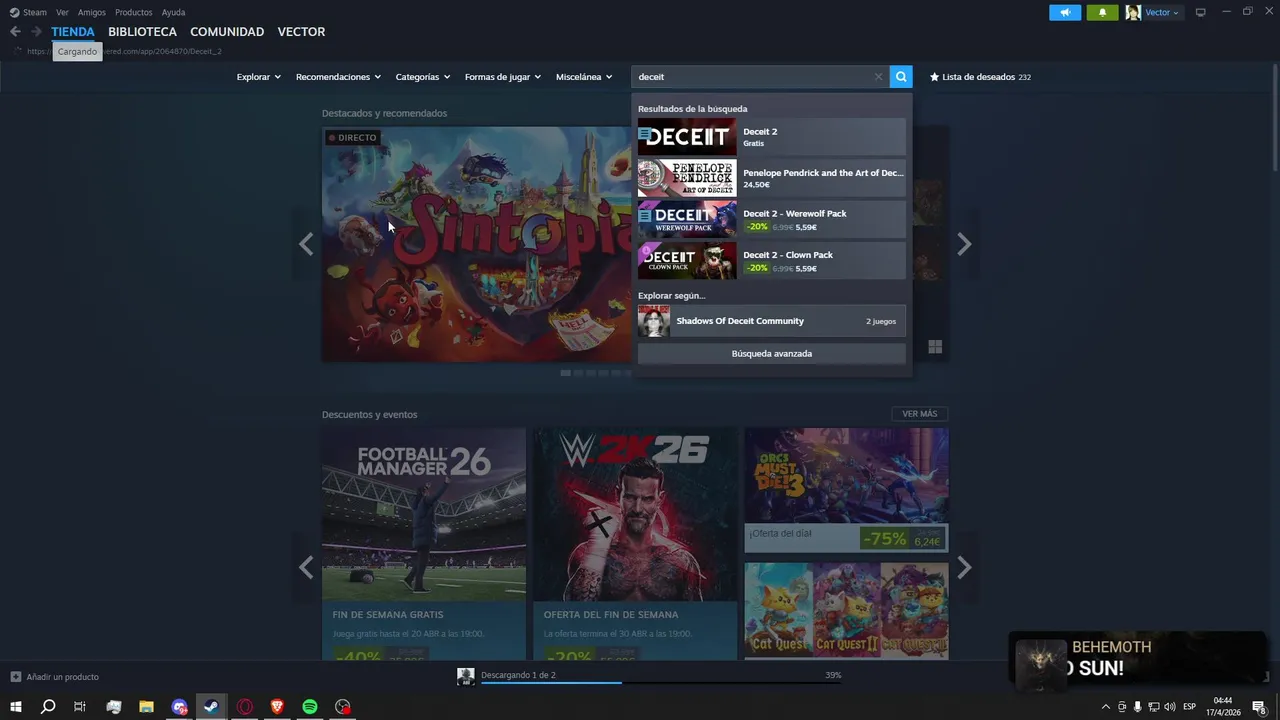Show next discounts and events page
Viewport: 1280px width, 720px height.
click(964, 568)
